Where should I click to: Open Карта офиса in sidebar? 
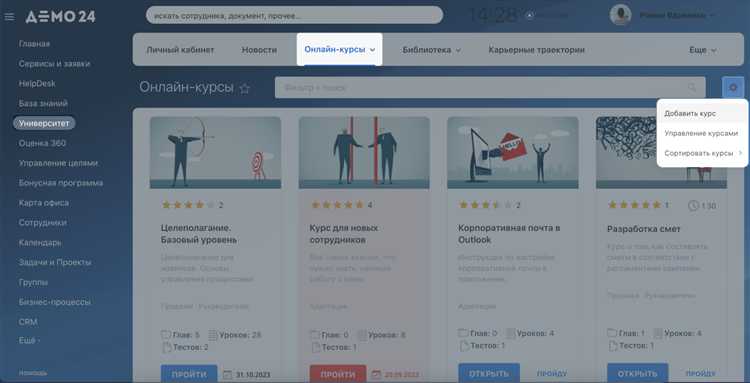point(44,203)
